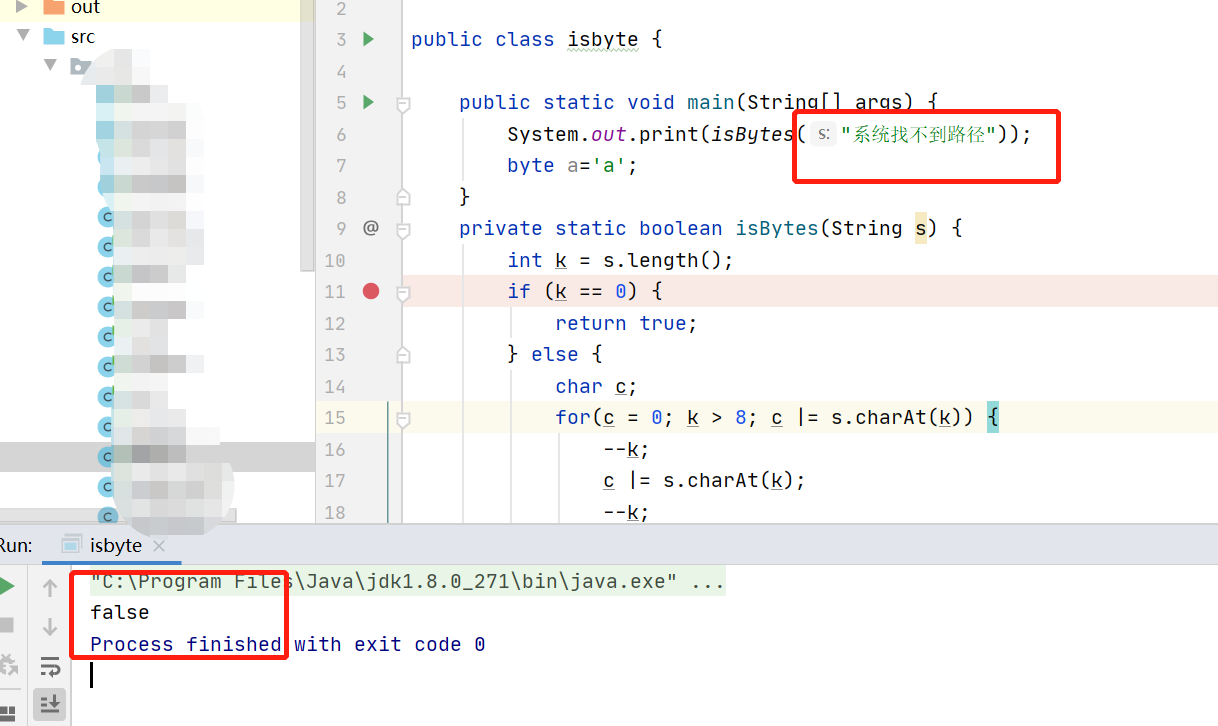1218x726 pixels.
Task: Click the Stop process icon
Action: click(8, 627)
